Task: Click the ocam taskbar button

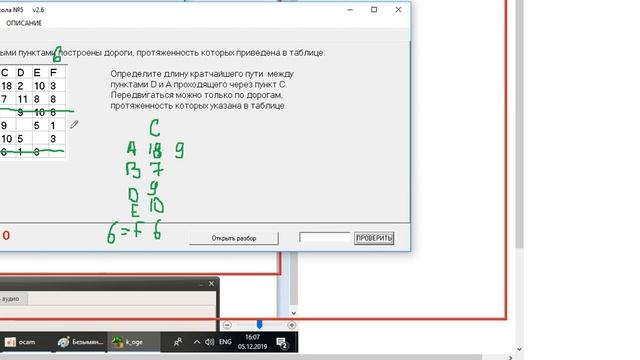Action: pyautogui.click(x=21, y=342)
